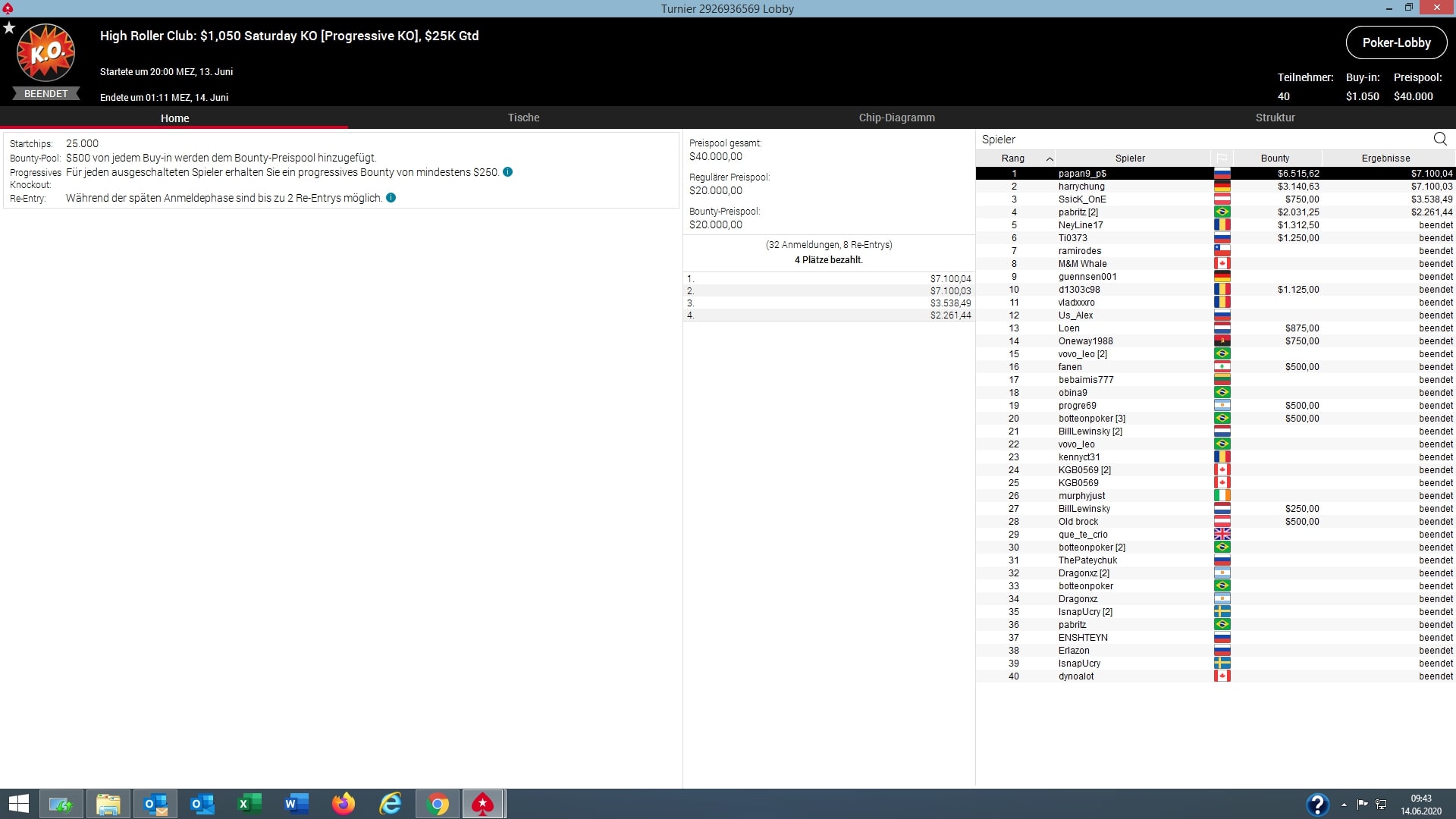Click the K.O. tournament logo

tap(46, 53)
